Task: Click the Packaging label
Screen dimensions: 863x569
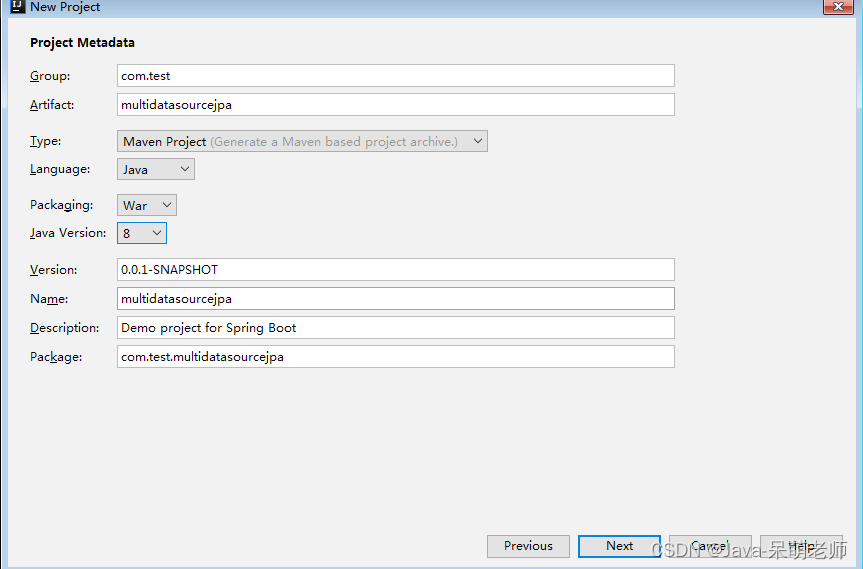Action: [62, 205]
